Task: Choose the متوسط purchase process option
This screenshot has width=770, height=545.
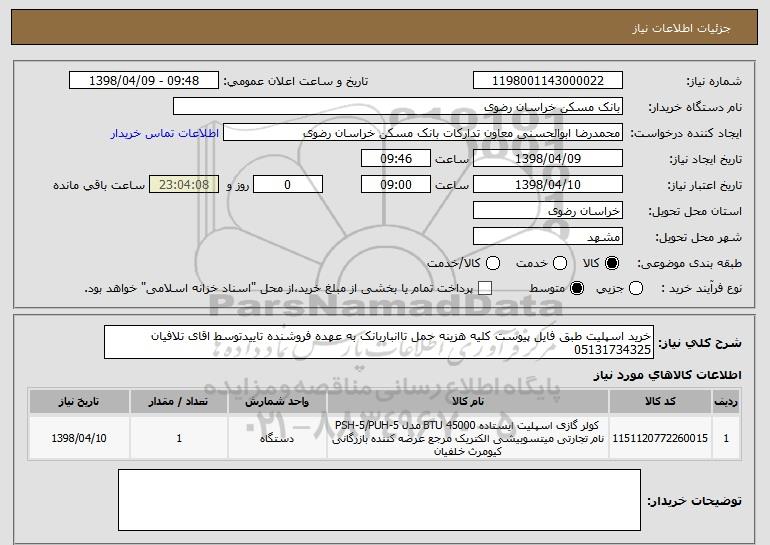Action: [x=577, y=288]
